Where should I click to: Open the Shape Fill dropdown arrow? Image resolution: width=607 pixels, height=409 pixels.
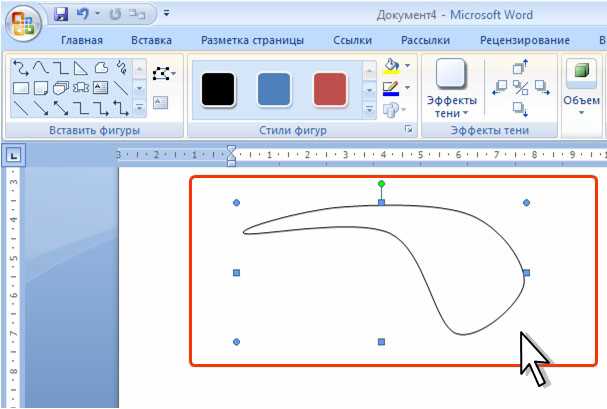(408, 66)
